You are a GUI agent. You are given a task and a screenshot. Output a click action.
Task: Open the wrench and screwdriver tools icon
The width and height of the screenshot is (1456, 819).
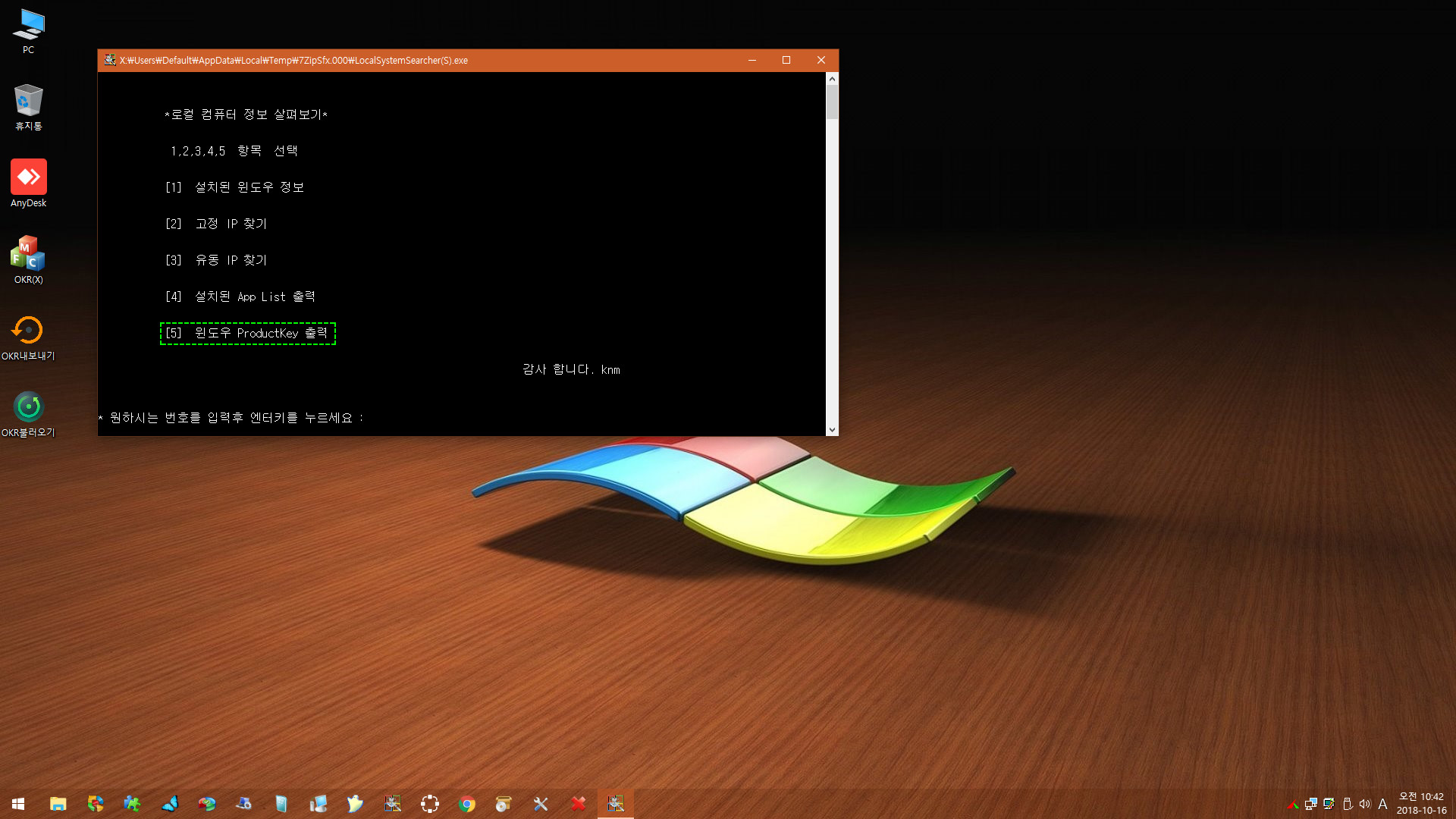point(541,804)
